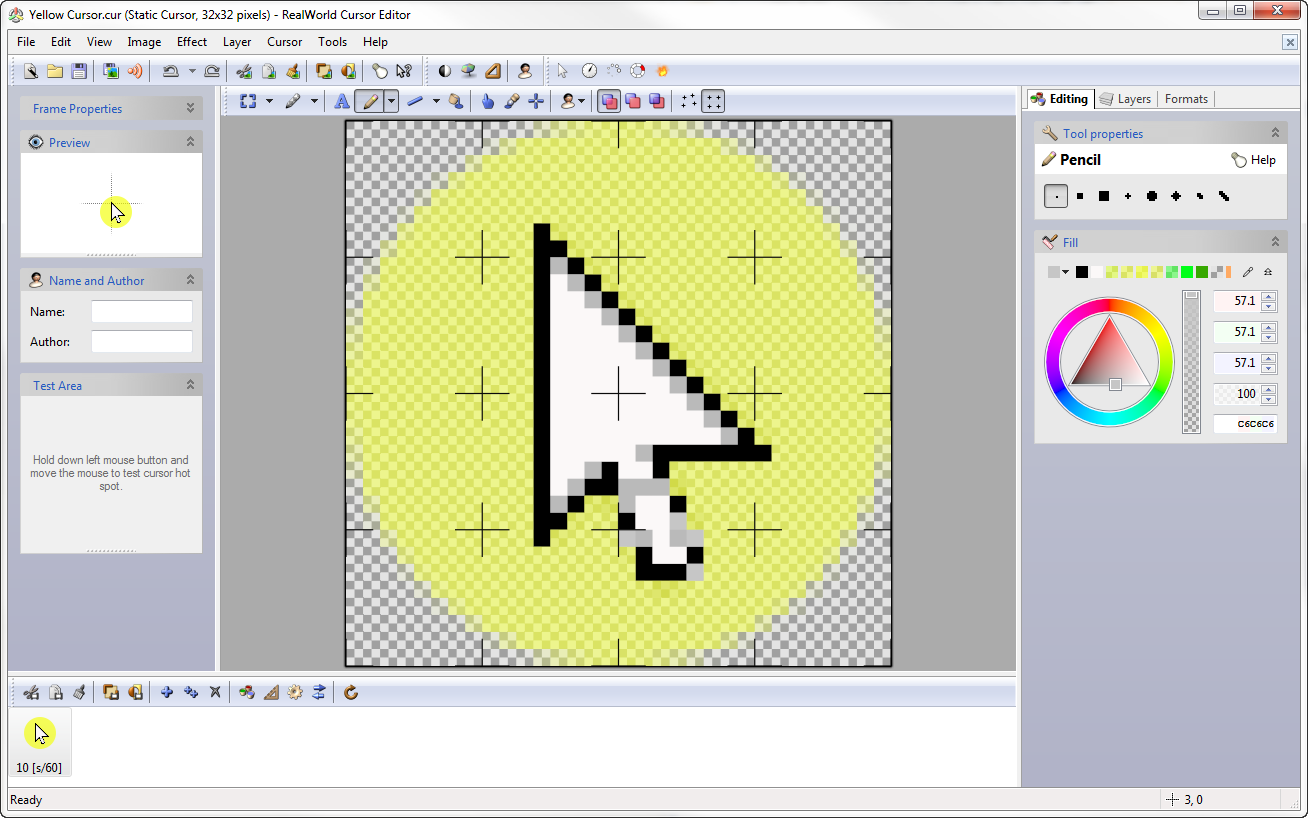Select the large square pencil tip
Image resolution: width=1308 pixels, height=818 pixels.
pyautogui.click(x=1104, y=196)
